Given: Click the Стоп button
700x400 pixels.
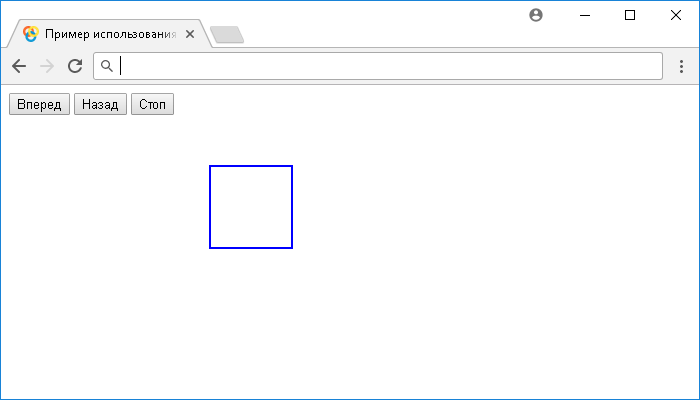Looking at the screenshot, I should [152, 104].
